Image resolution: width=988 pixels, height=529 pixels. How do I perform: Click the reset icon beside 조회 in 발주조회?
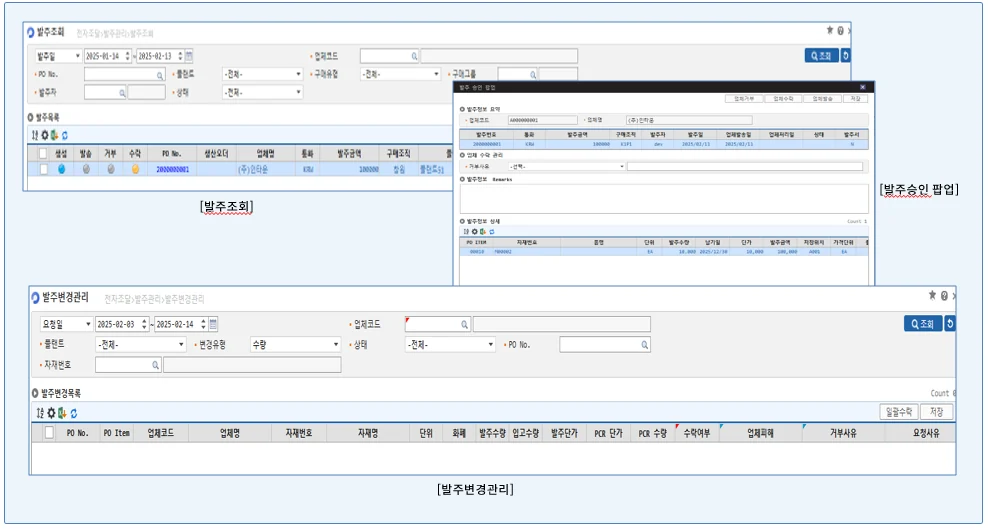[846, 55]
